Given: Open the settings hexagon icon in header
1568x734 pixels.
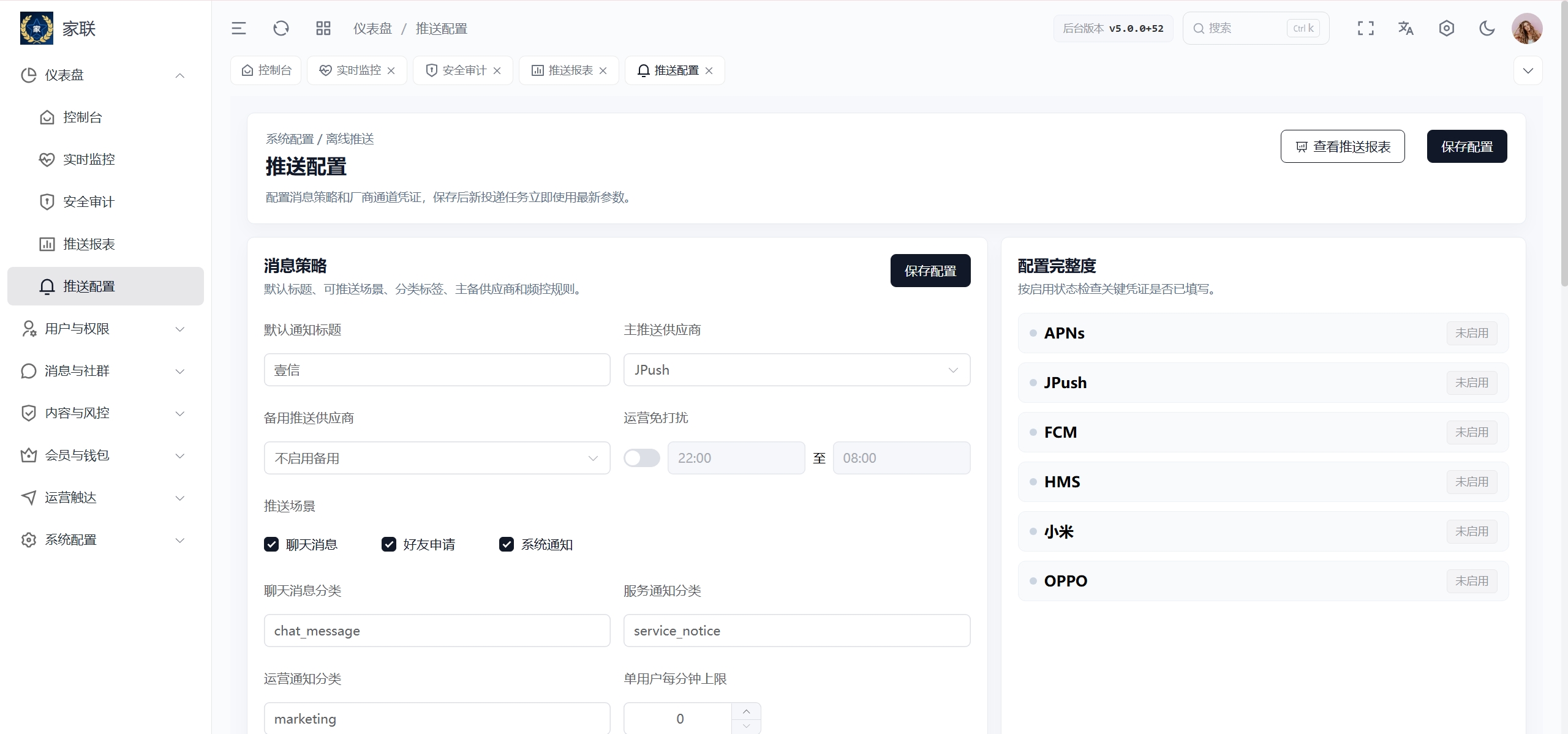Looking at the screenshot, I should (x=1447, y=28).
